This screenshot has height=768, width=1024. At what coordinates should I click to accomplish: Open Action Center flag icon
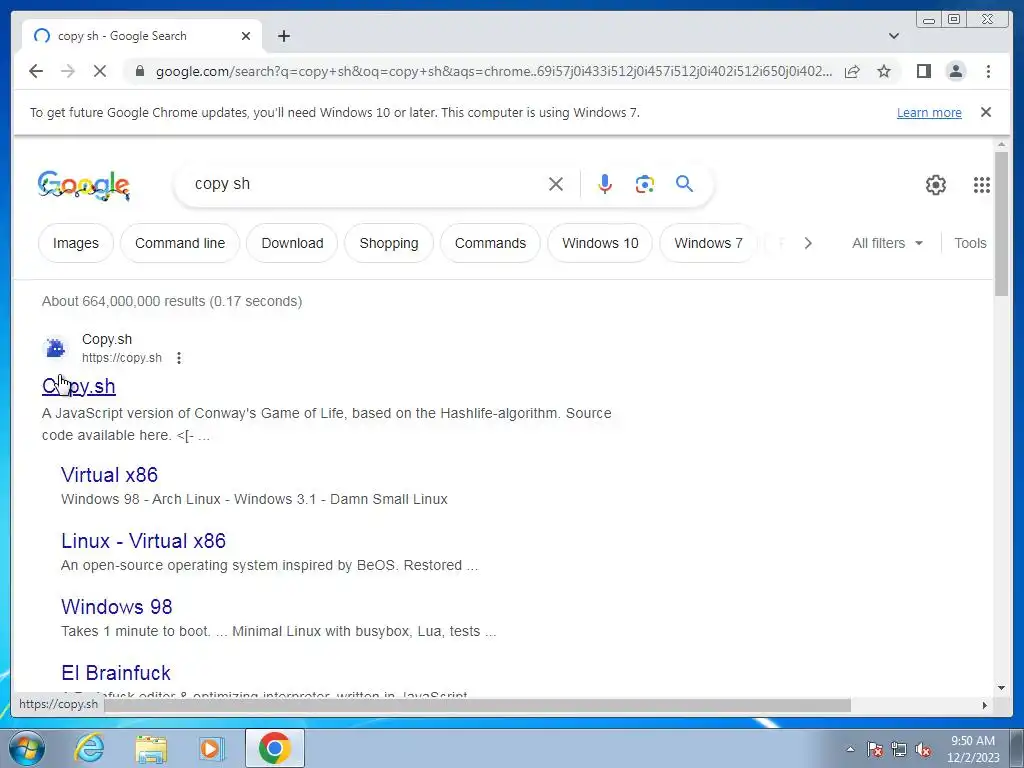click(x=875, y=749)
